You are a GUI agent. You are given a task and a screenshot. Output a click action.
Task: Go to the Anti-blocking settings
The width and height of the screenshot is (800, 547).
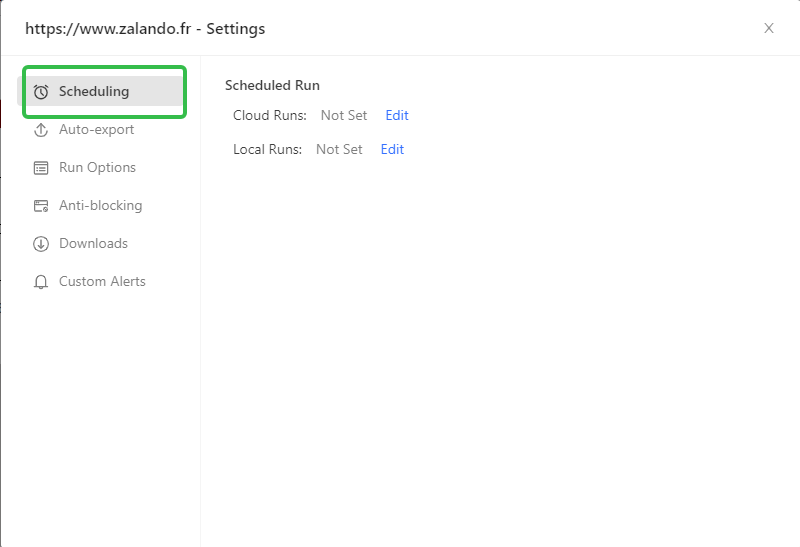(100, 205)
